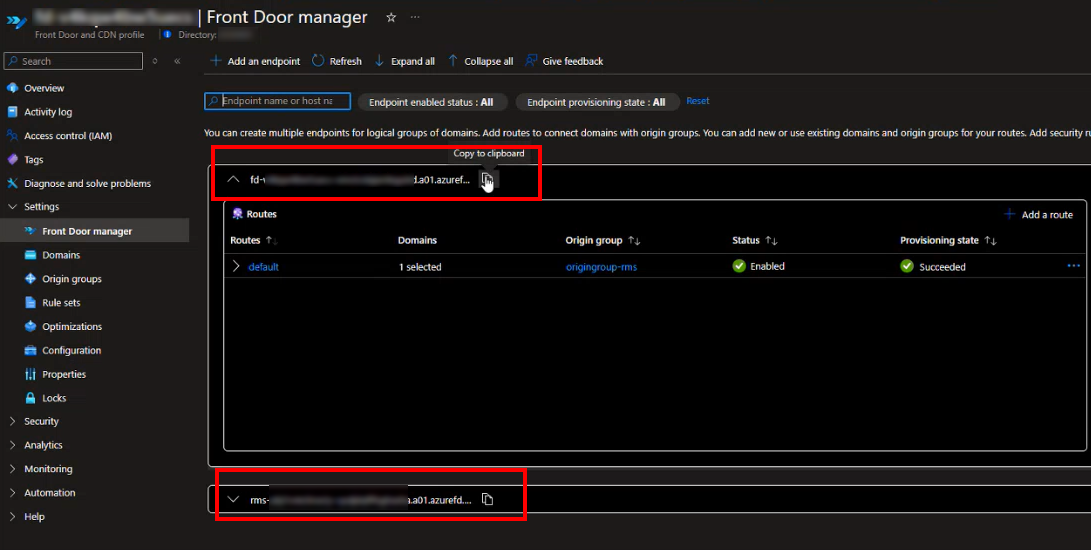Expand the Analytics section
The height and width of the screenshot is (550, 1091).
click(12, 445)
